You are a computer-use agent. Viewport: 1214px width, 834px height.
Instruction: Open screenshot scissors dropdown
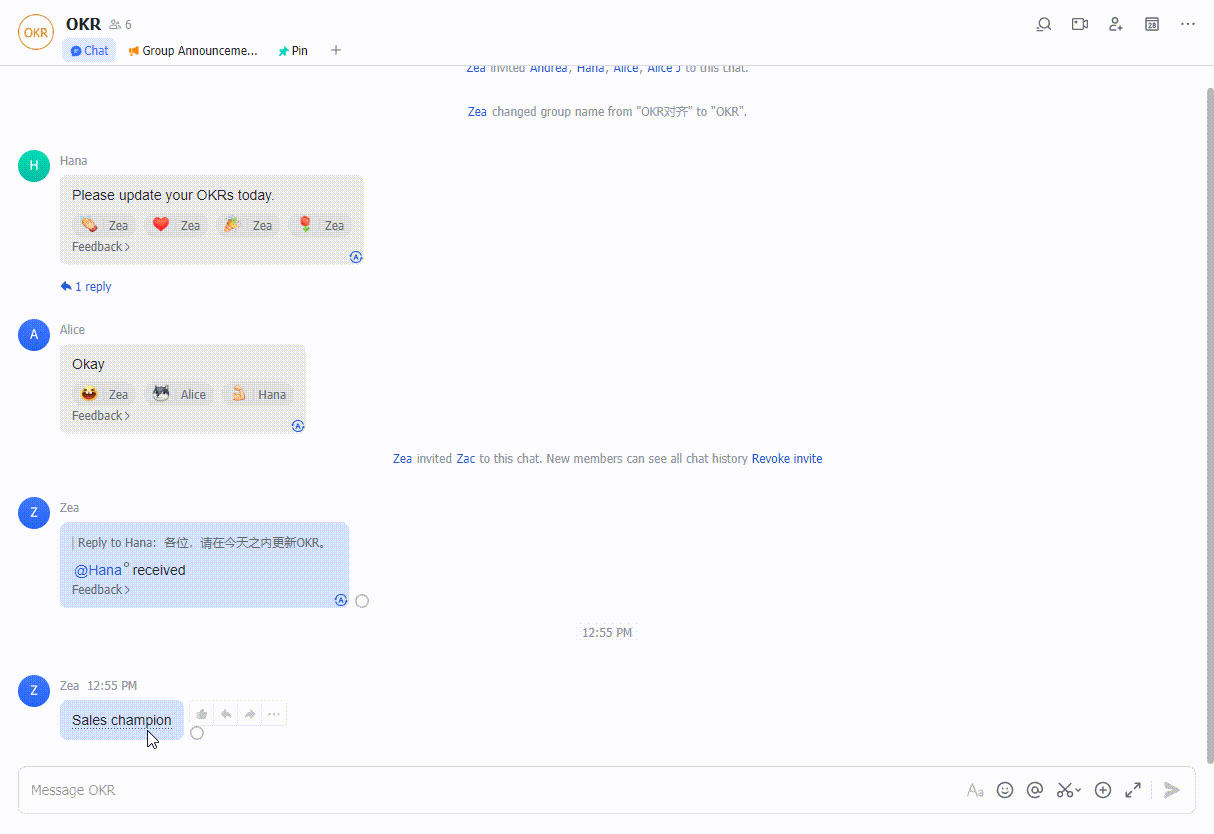click(1069, 790)
